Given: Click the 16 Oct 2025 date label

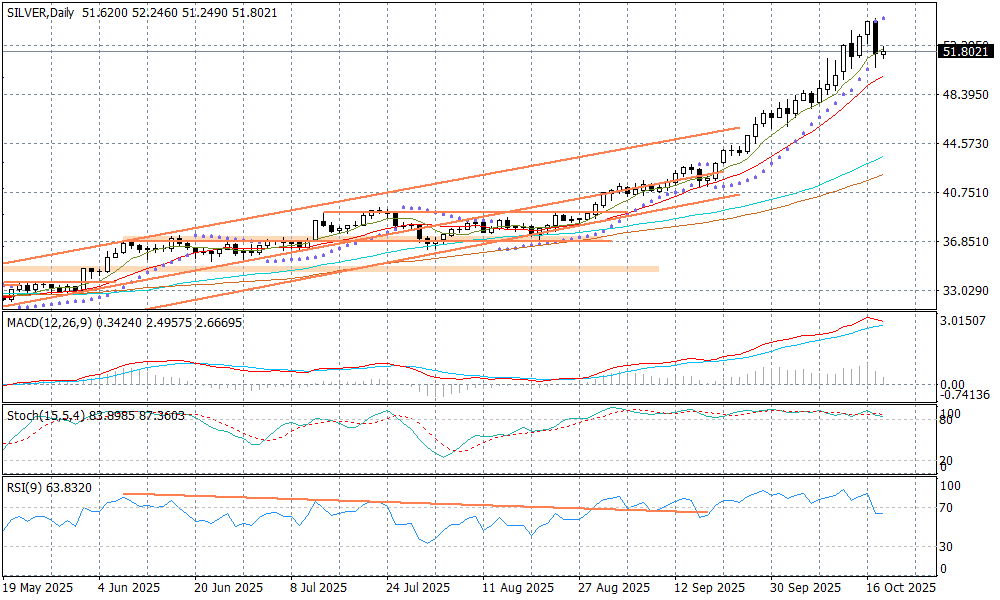Looking at the screenshot, I should [x=899, y=588].
